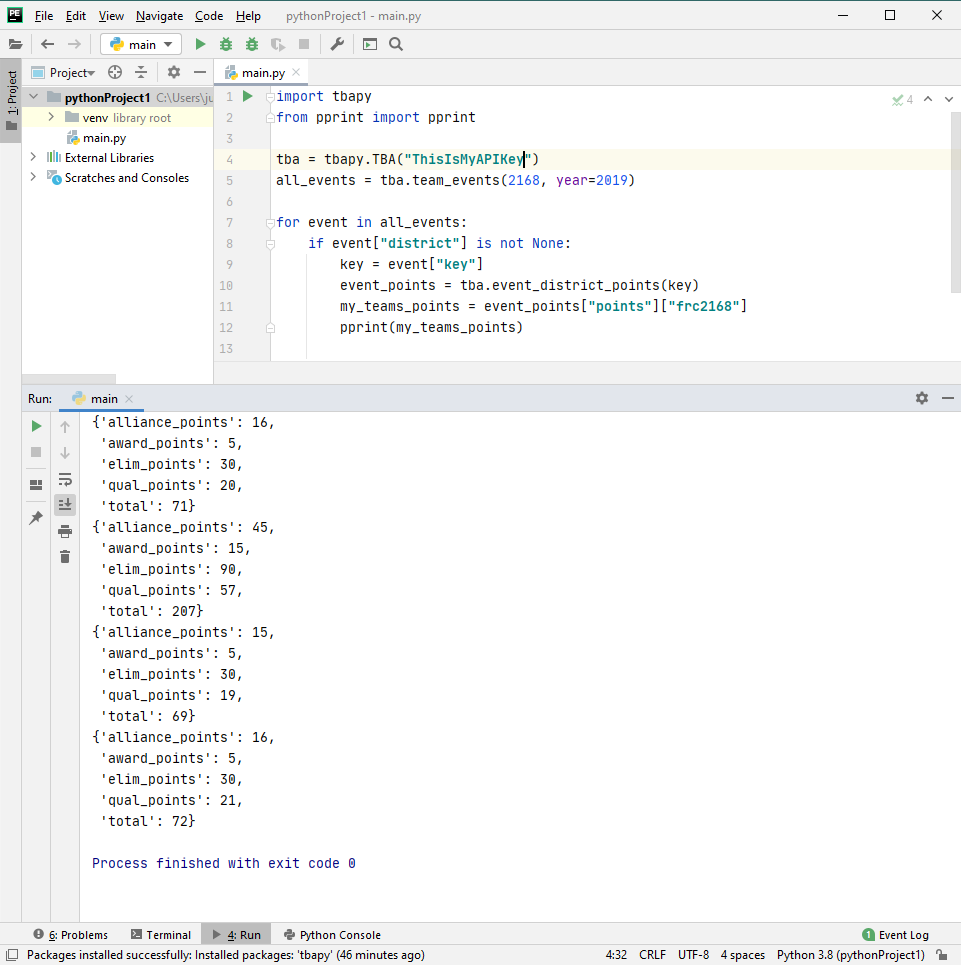
Task: Expand the venv library root folder
Action: pyautogui.click(x=51, y=117)
